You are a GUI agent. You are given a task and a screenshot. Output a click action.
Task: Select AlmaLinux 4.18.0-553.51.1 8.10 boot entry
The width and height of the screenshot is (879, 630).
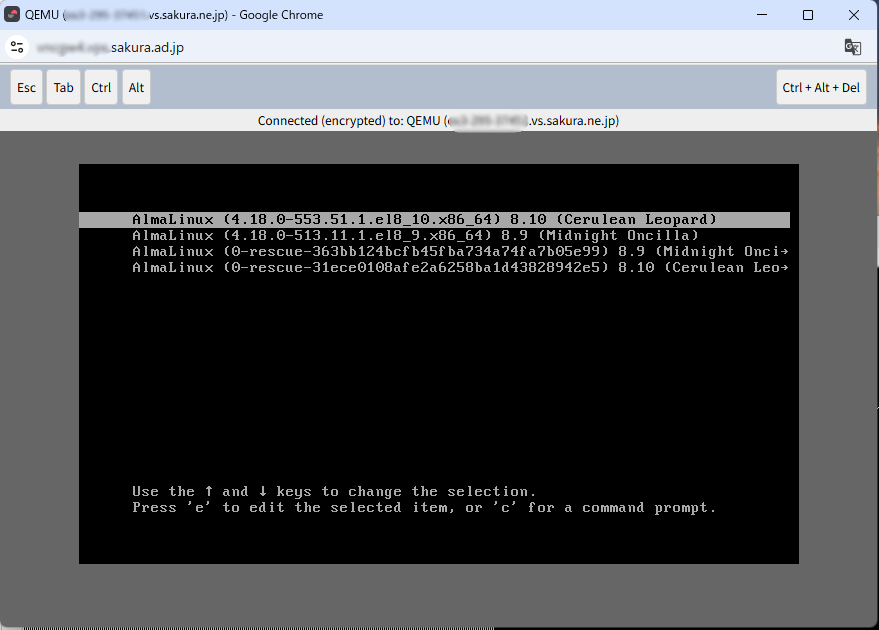pyautogui.click(x=434, y=220)
